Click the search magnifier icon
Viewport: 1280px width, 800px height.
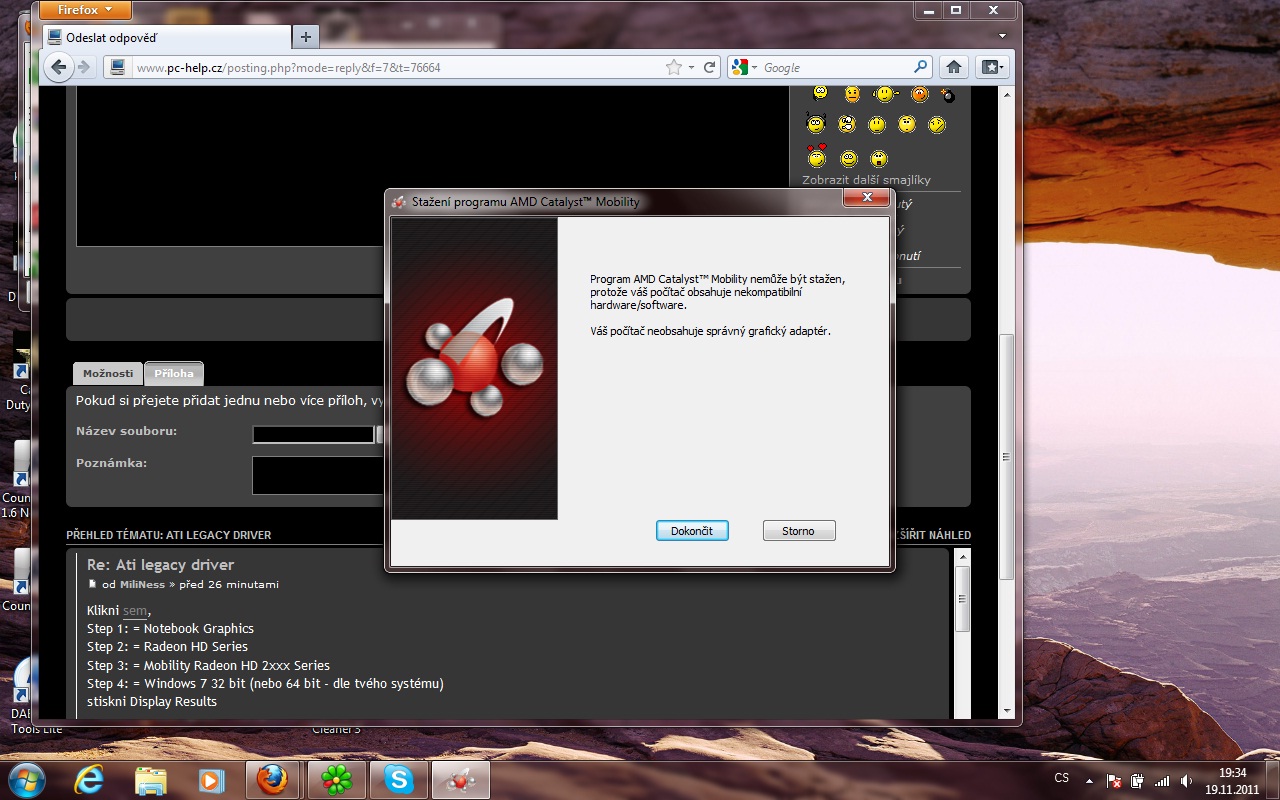point(921,68)
